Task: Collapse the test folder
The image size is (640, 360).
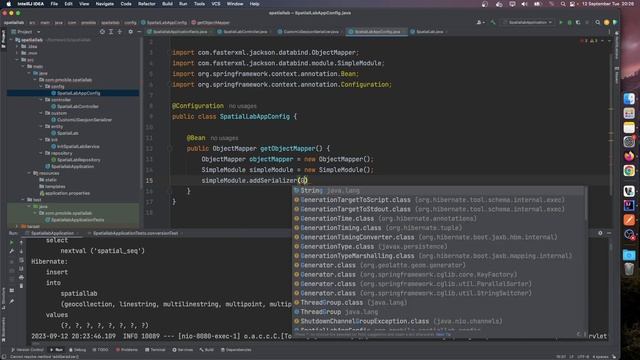Action: 23,200
